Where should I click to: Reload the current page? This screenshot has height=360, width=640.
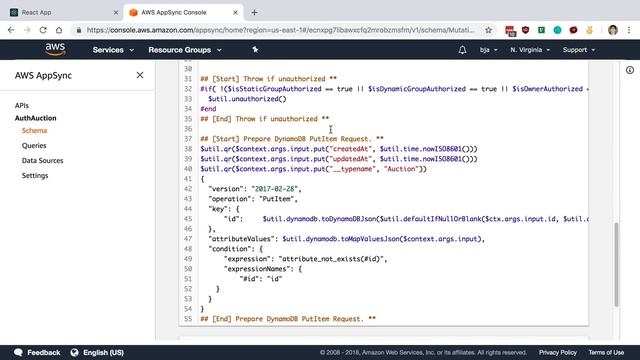click(43, 30)
